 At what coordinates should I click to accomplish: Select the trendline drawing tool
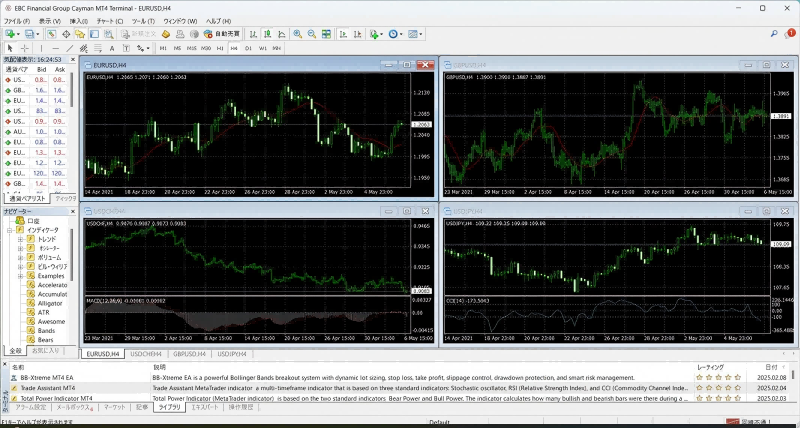tap(70, 48)
